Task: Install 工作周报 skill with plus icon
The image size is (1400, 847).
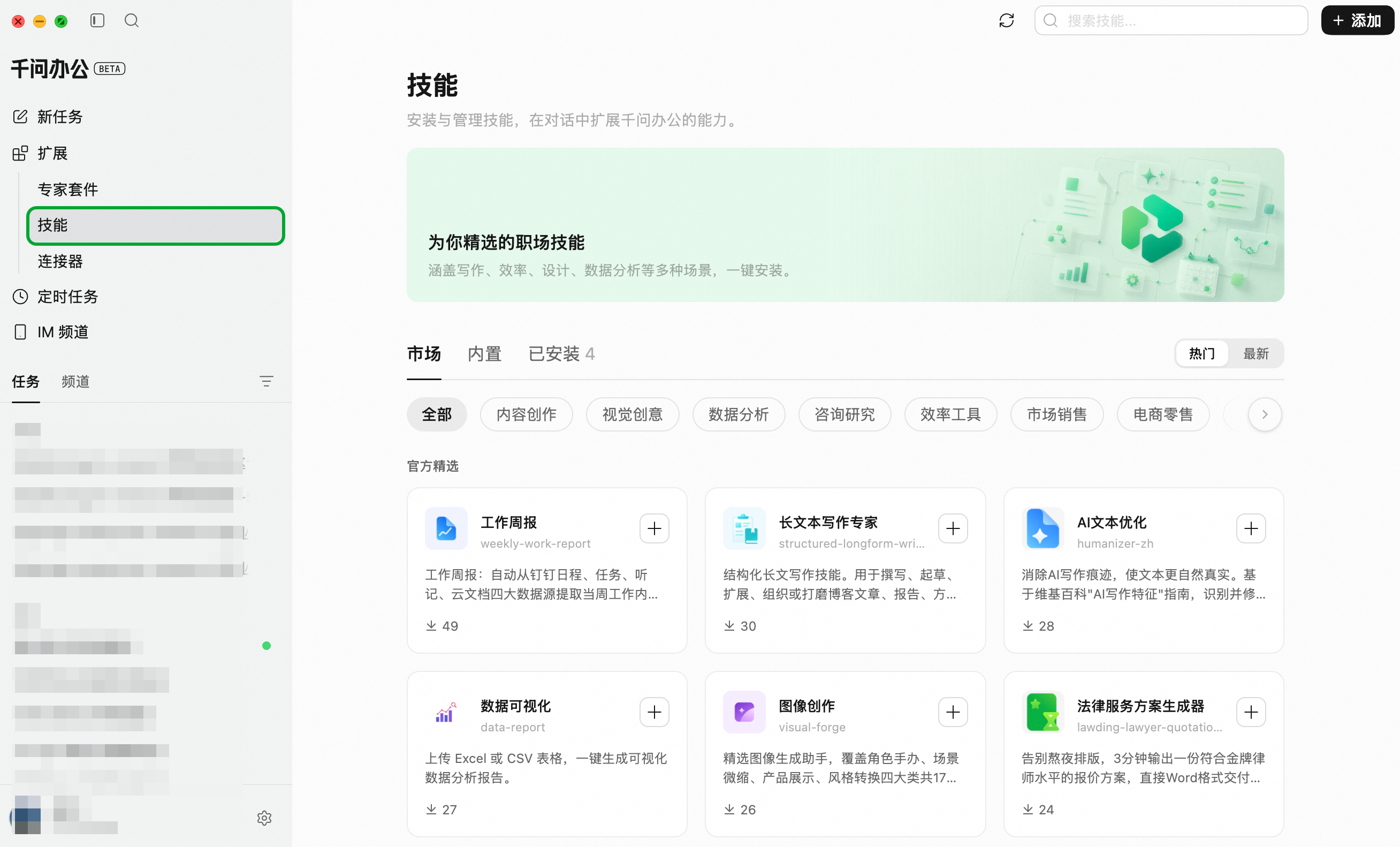Action: pos(654,528)
